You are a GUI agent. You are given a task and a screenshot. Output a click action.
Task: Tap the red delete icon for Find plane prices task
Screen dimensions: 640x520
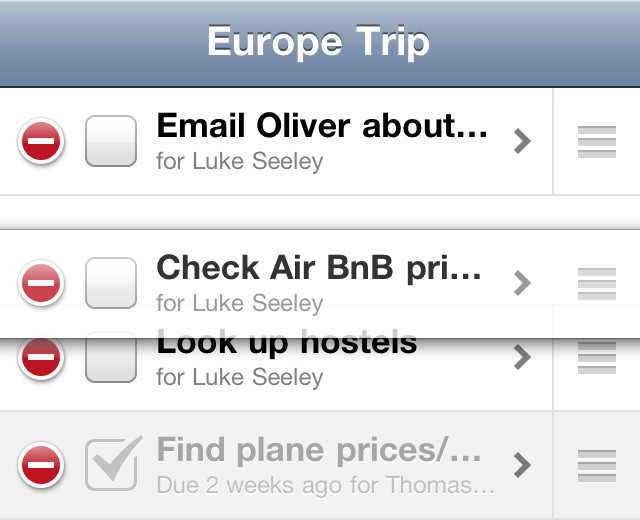41,465
